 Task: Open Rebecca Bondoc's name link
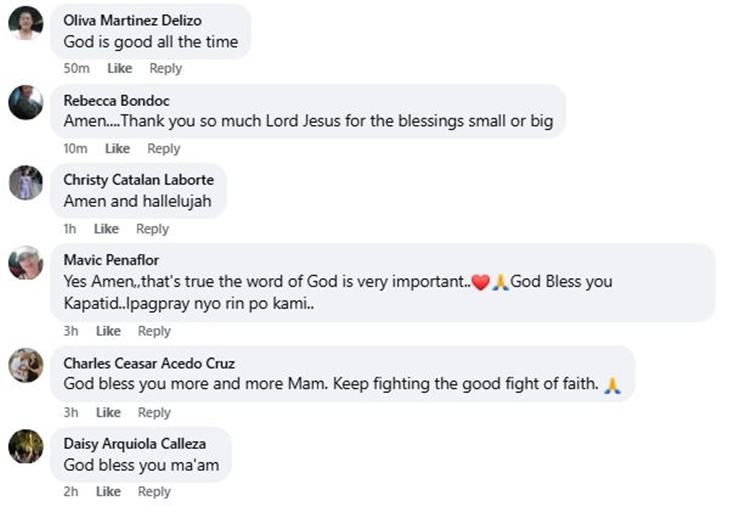pos(116,100)
